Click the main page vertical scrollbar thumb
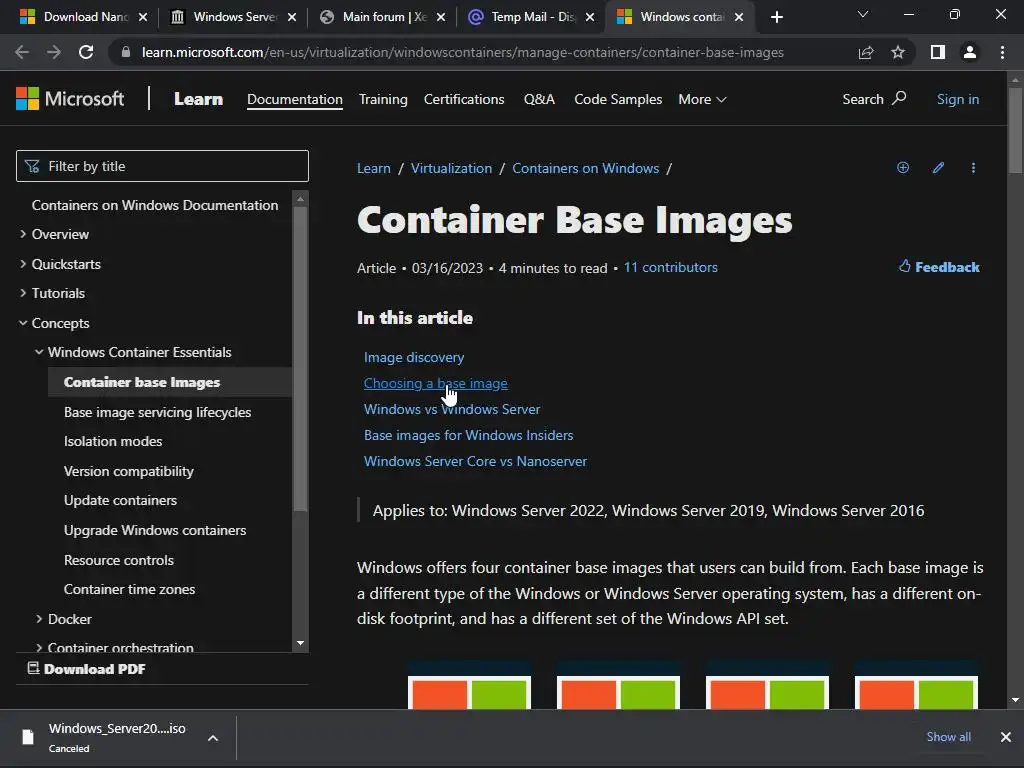This screenshot has width=1024, height=768. 1015,131
